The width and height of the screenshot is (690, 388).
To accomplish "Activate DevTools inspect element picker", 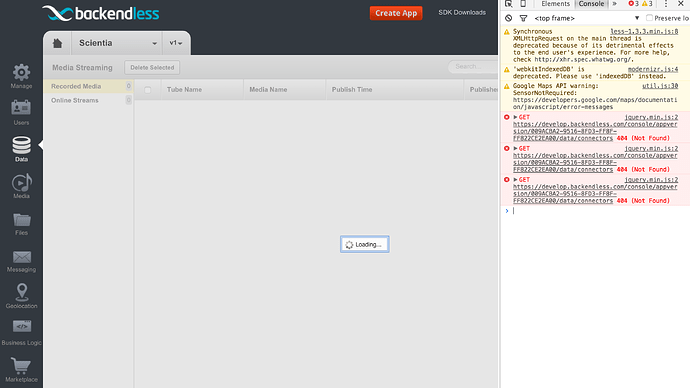I will coord(509,4).
